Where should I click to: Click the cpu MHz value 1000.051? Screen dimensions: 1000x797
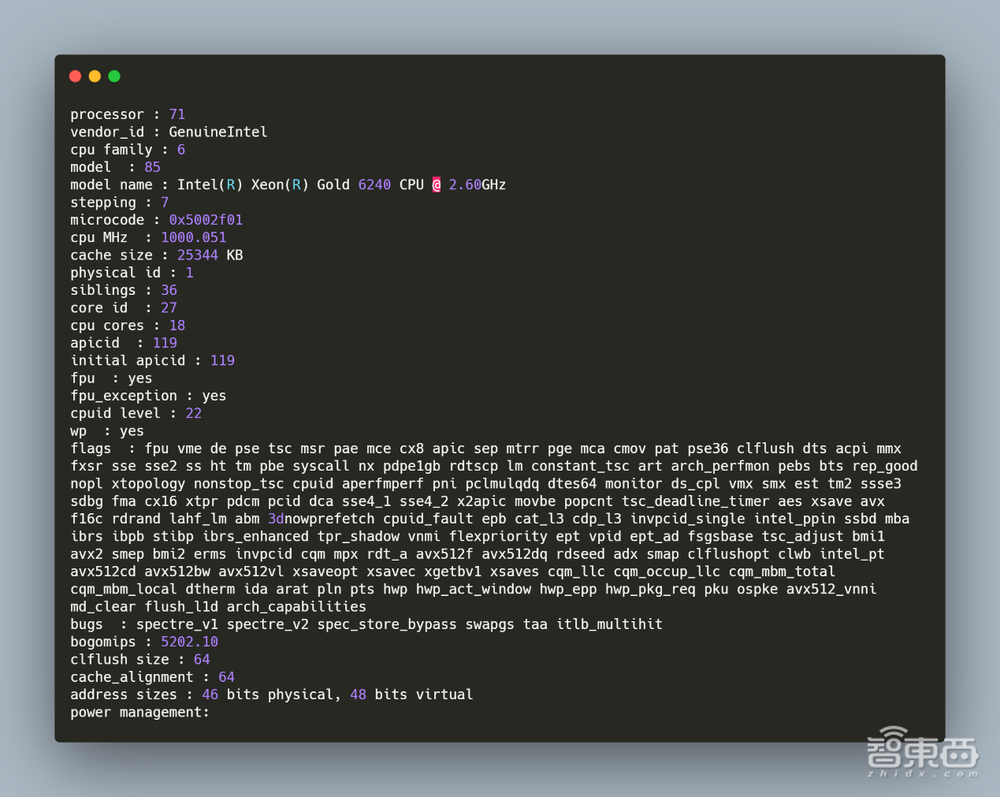point(193,238)
